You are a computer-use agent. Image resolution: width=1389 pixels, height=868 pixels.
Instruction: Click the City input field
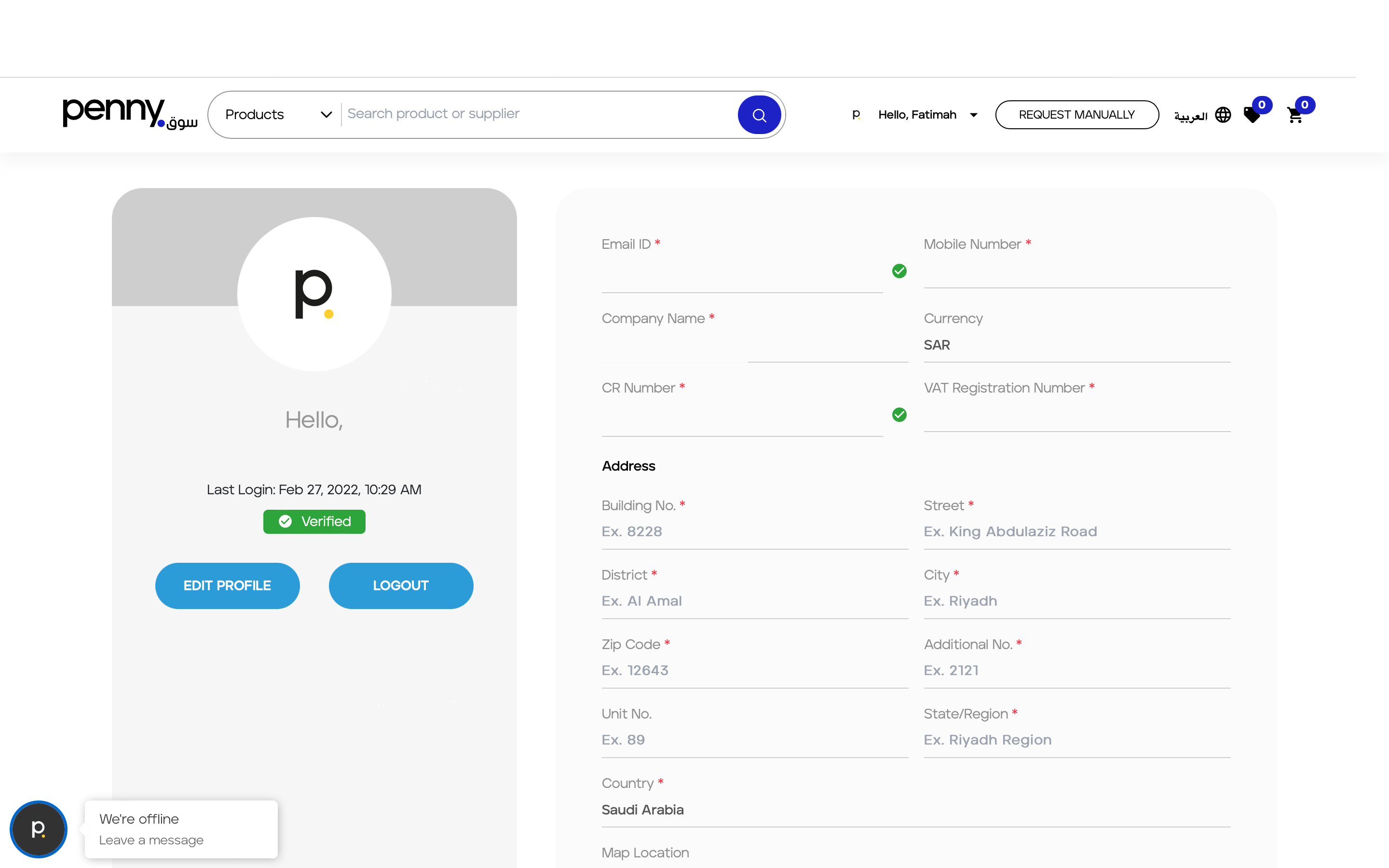pos(1077,602)
